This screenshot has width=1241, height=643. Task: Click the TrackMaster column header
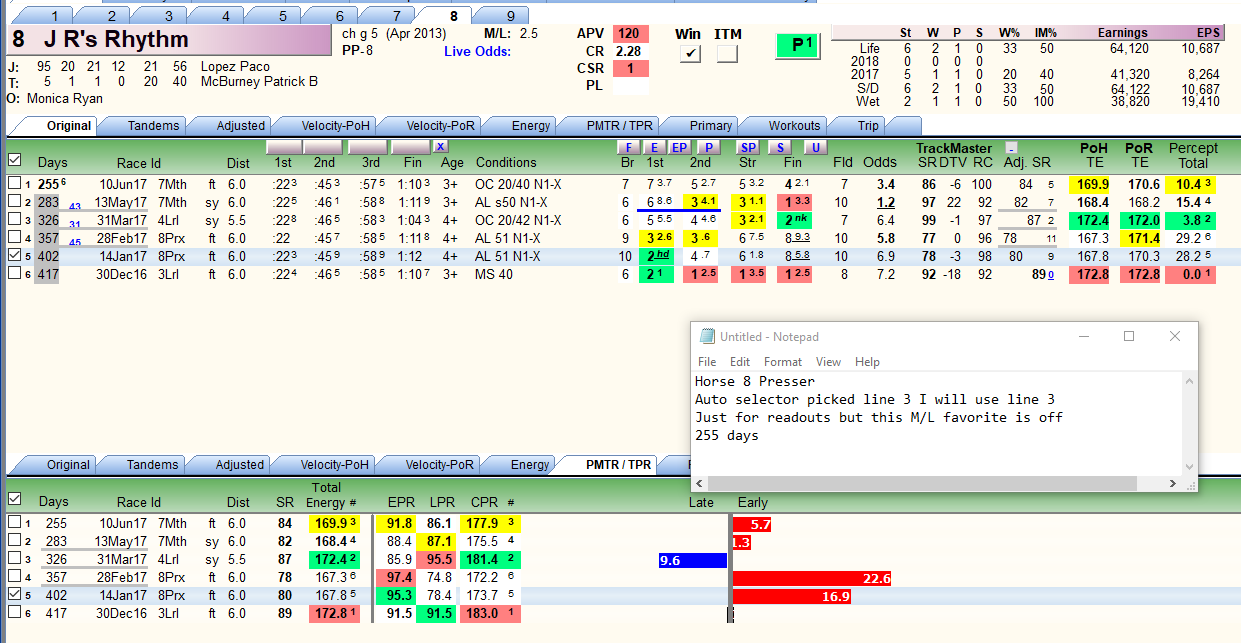(x=954, y=148)
